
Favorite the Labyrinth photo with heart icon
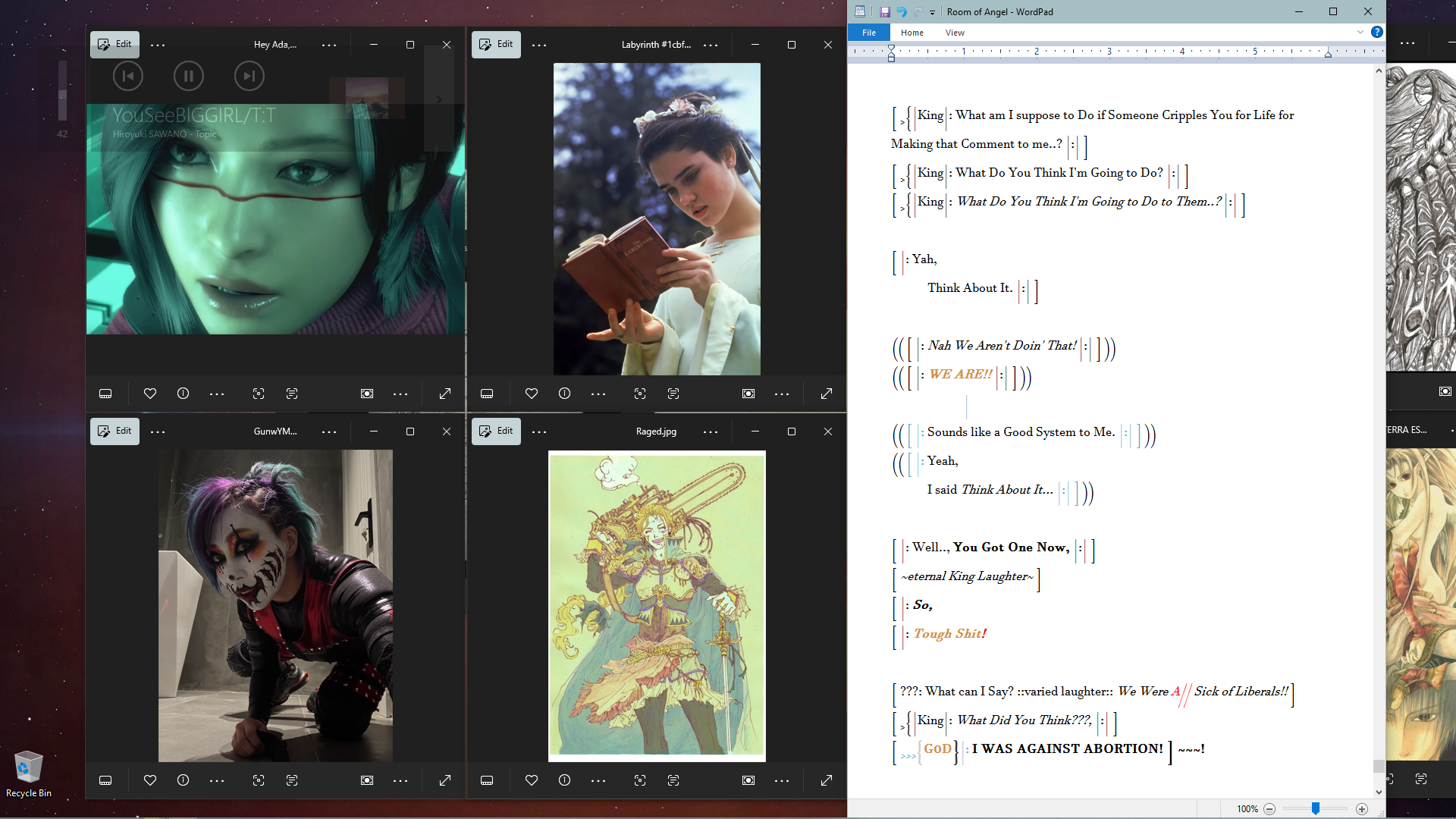(532, 394)
